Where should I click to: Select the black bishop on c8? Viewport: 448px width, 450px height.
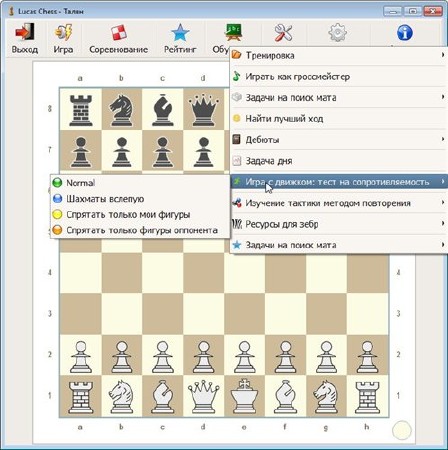tap(162, 110)
